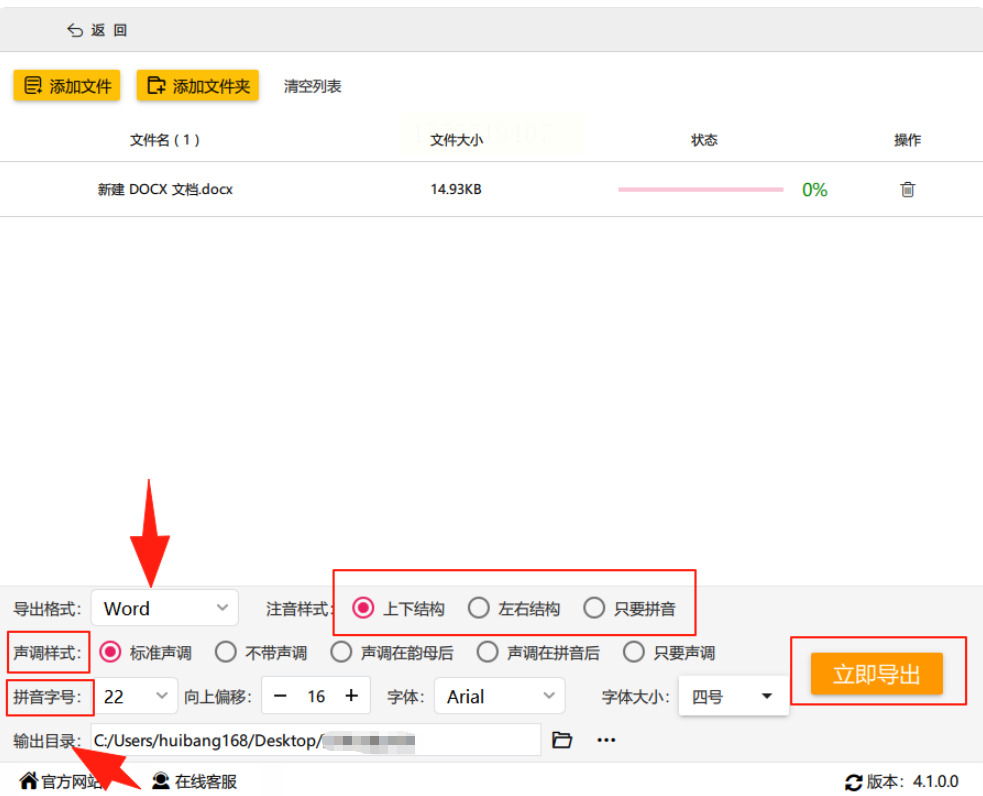The width and height of the screenshot is (983, 796).
Task: Click the three-dots more options icon
Action: click(606, 740)
